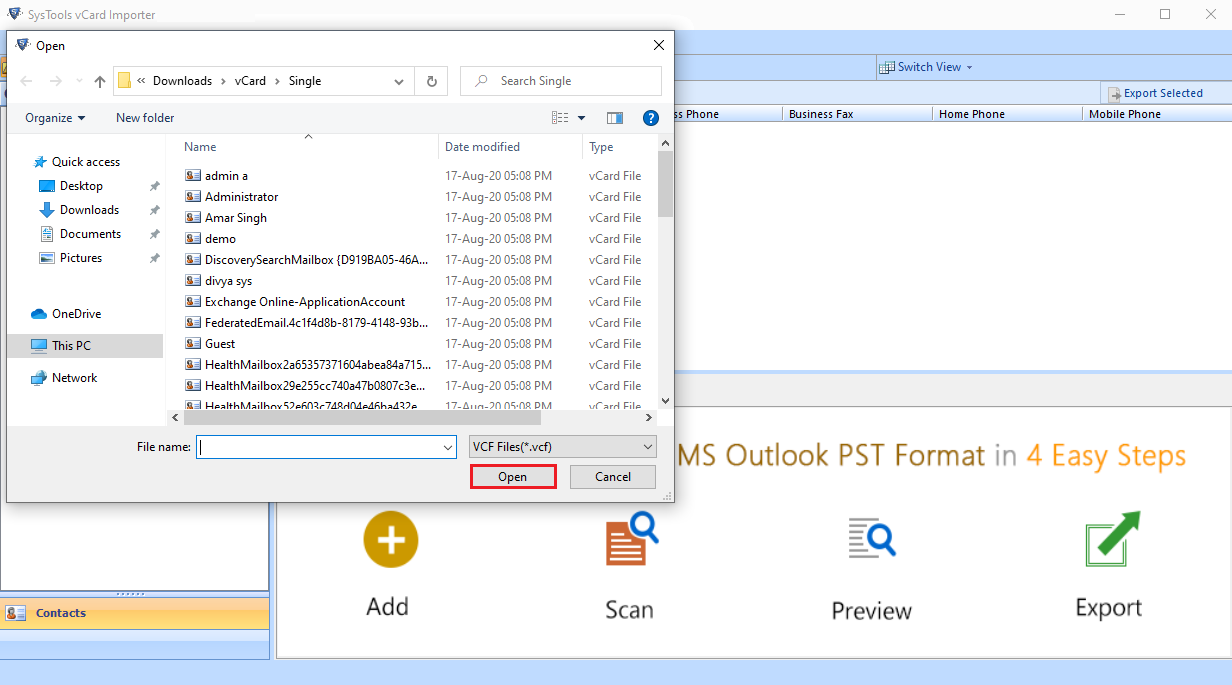The width and height of the screenshot is (1232, 685).
Task: Select the FederatedEmail vCard file
Action: pyautogui.click(x=316, y=323)
